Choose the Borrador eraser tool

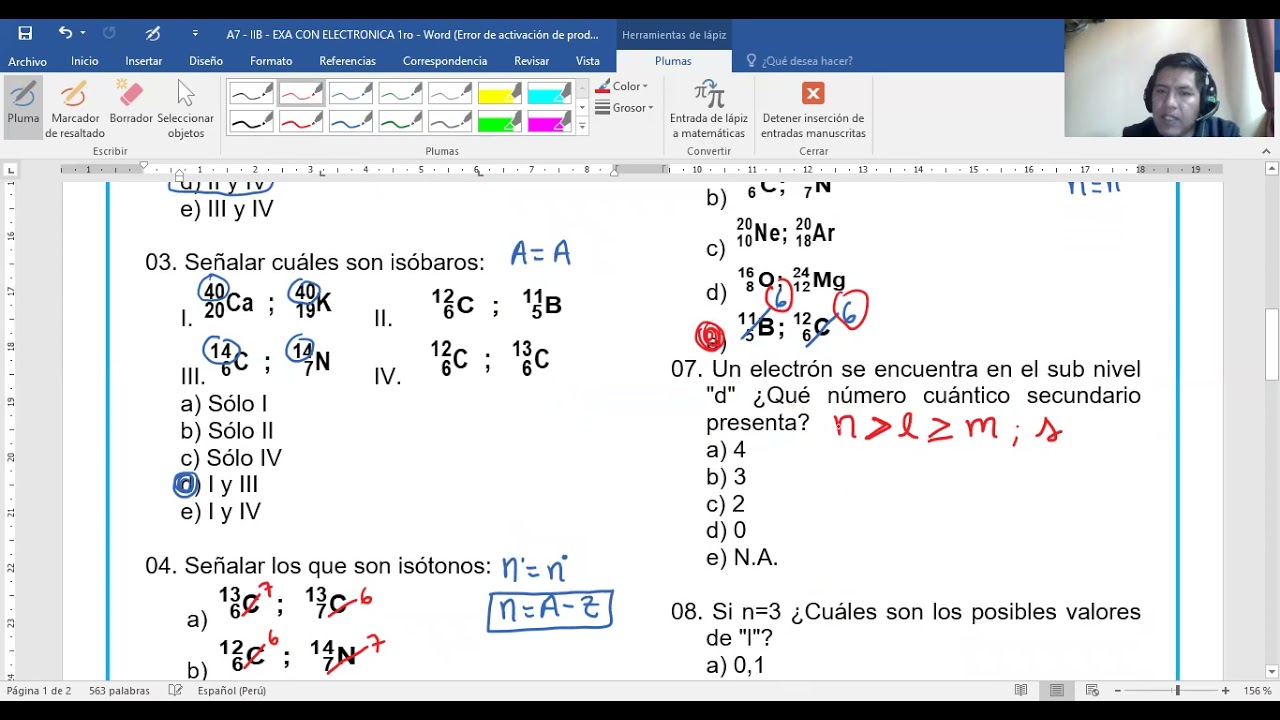point(131,103)
